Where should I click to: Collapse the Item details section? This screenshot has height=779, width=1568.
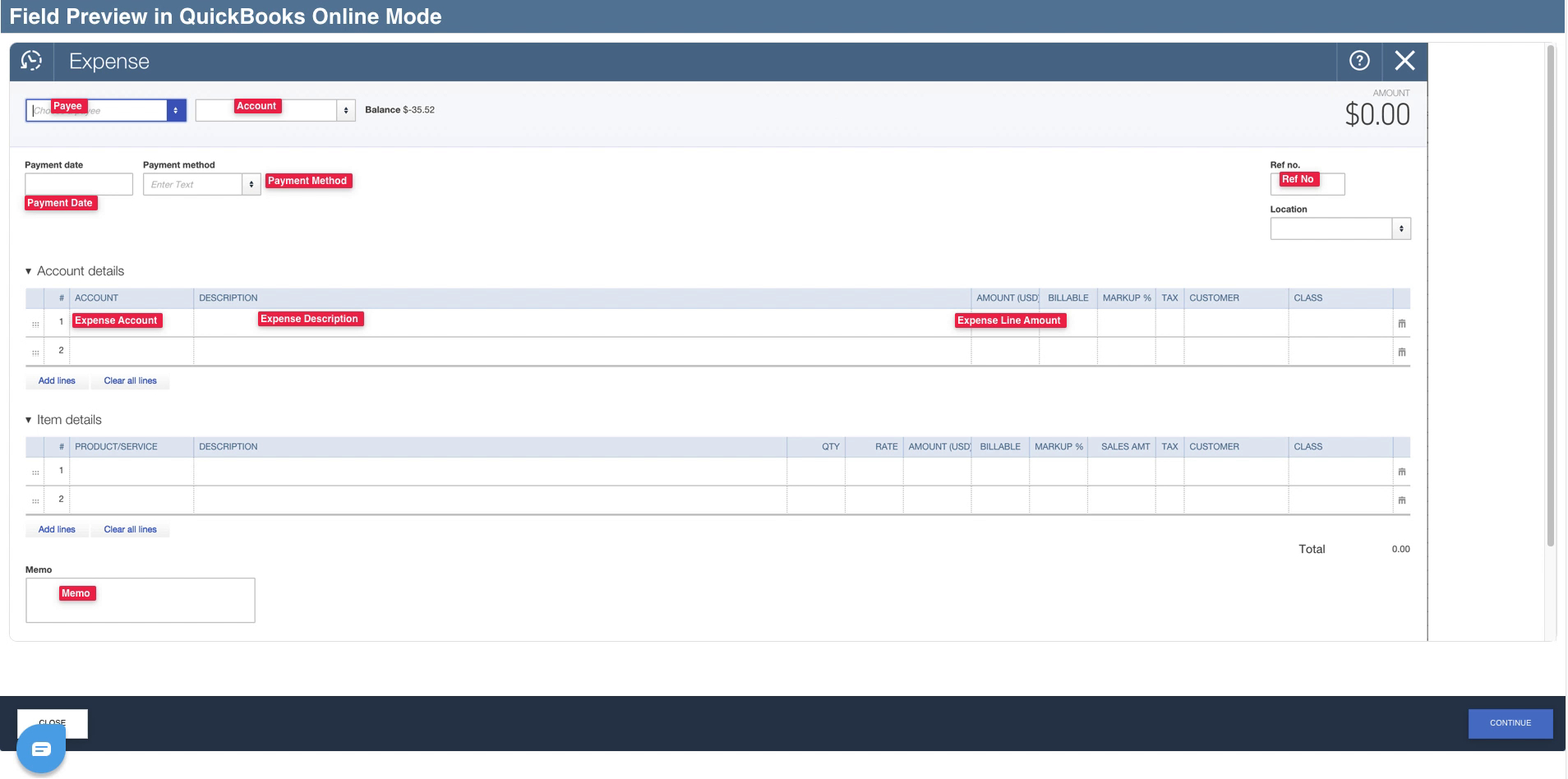[x=28, y=420]
